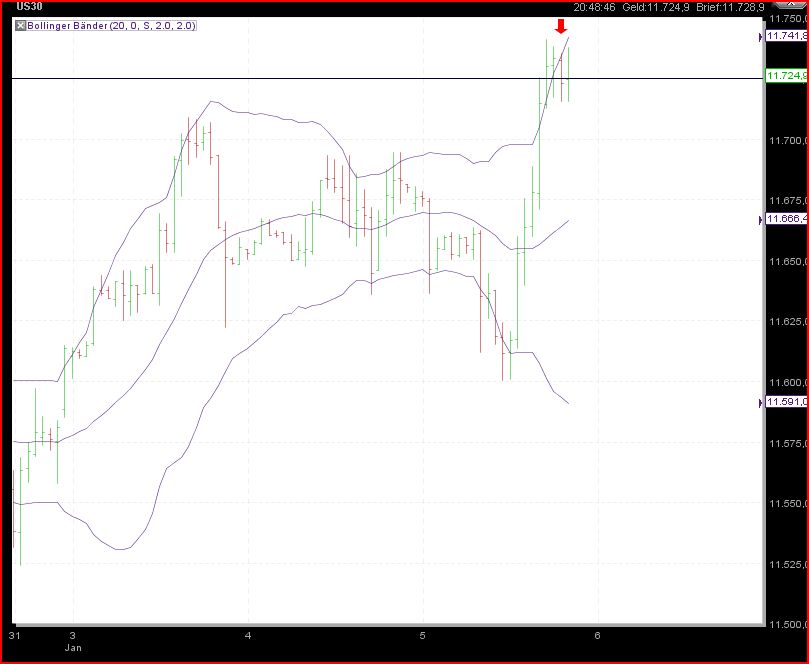This screenshot has width=809, height=664.
Task: Click the price arrow marker next to 11.591,0
Action: pos(762,403)
